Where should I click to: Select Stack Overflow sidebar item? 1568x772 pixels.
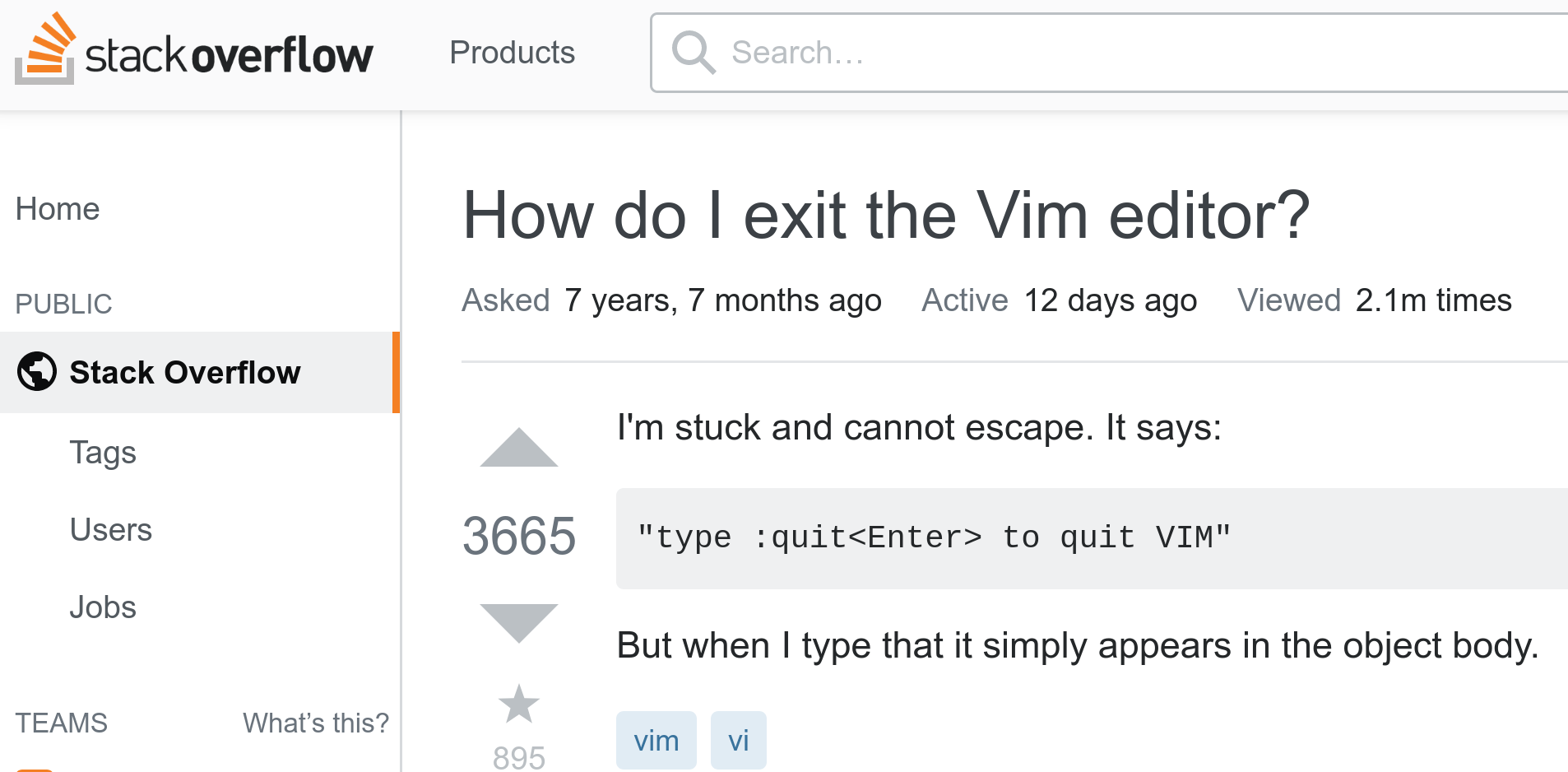tap(185, 372)
